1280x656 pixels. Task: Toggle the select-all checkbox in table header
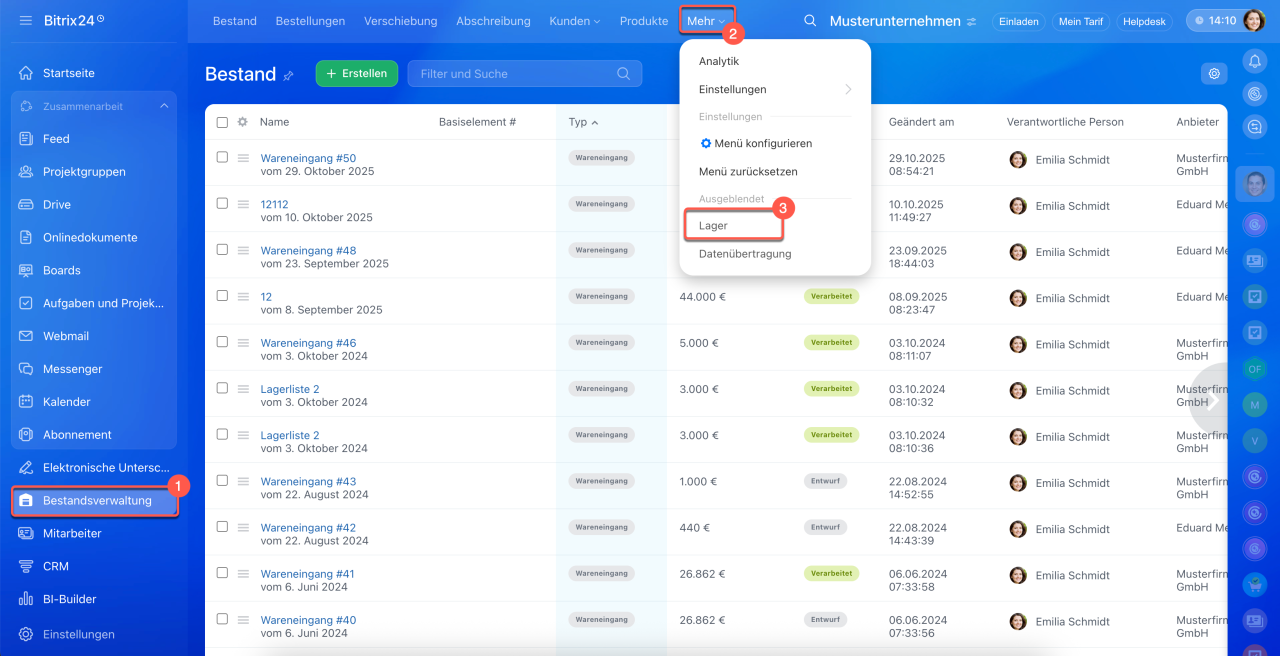(x=222, y=122)
